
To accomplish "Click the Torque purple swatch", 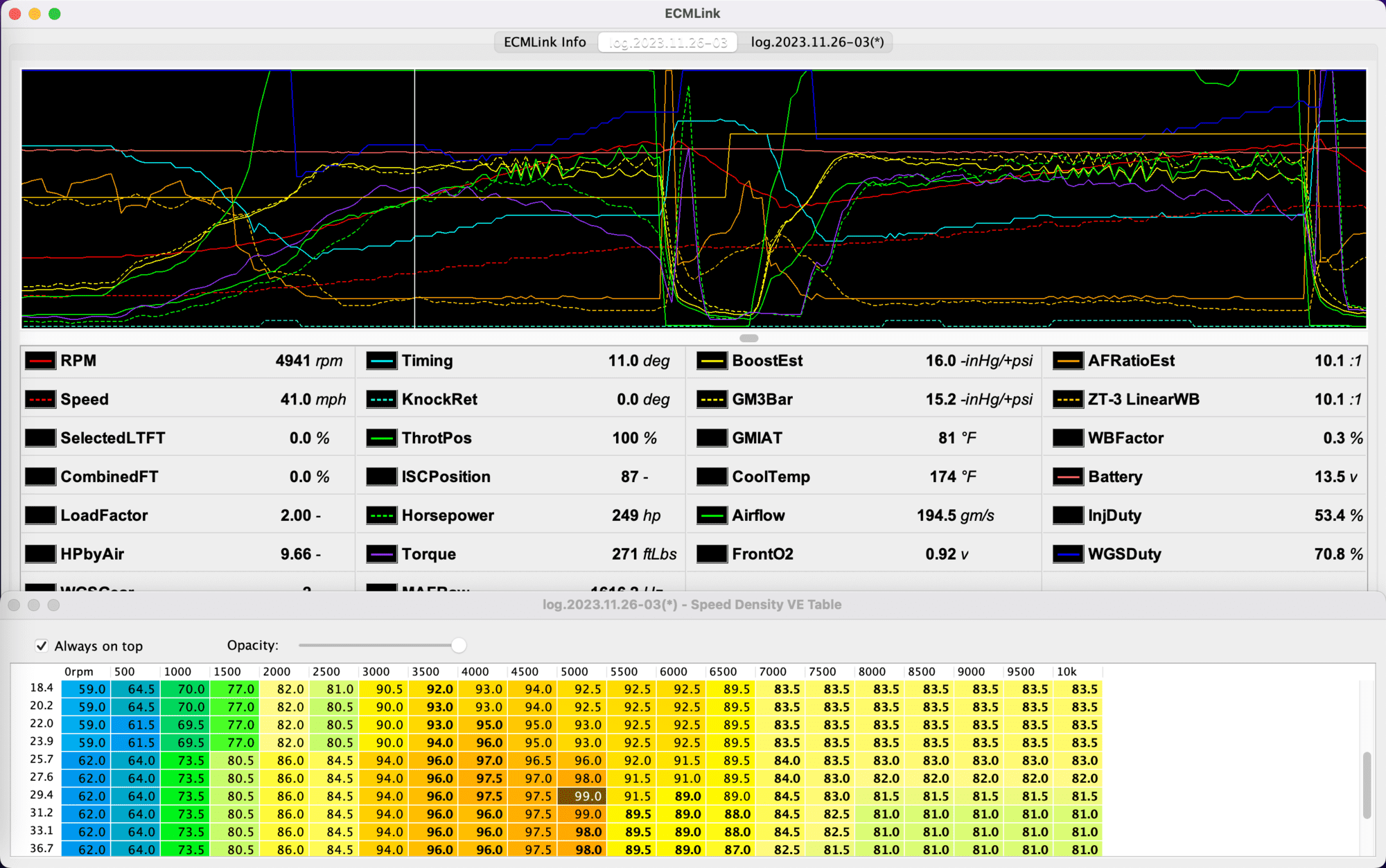I will [x=381, y=554].
